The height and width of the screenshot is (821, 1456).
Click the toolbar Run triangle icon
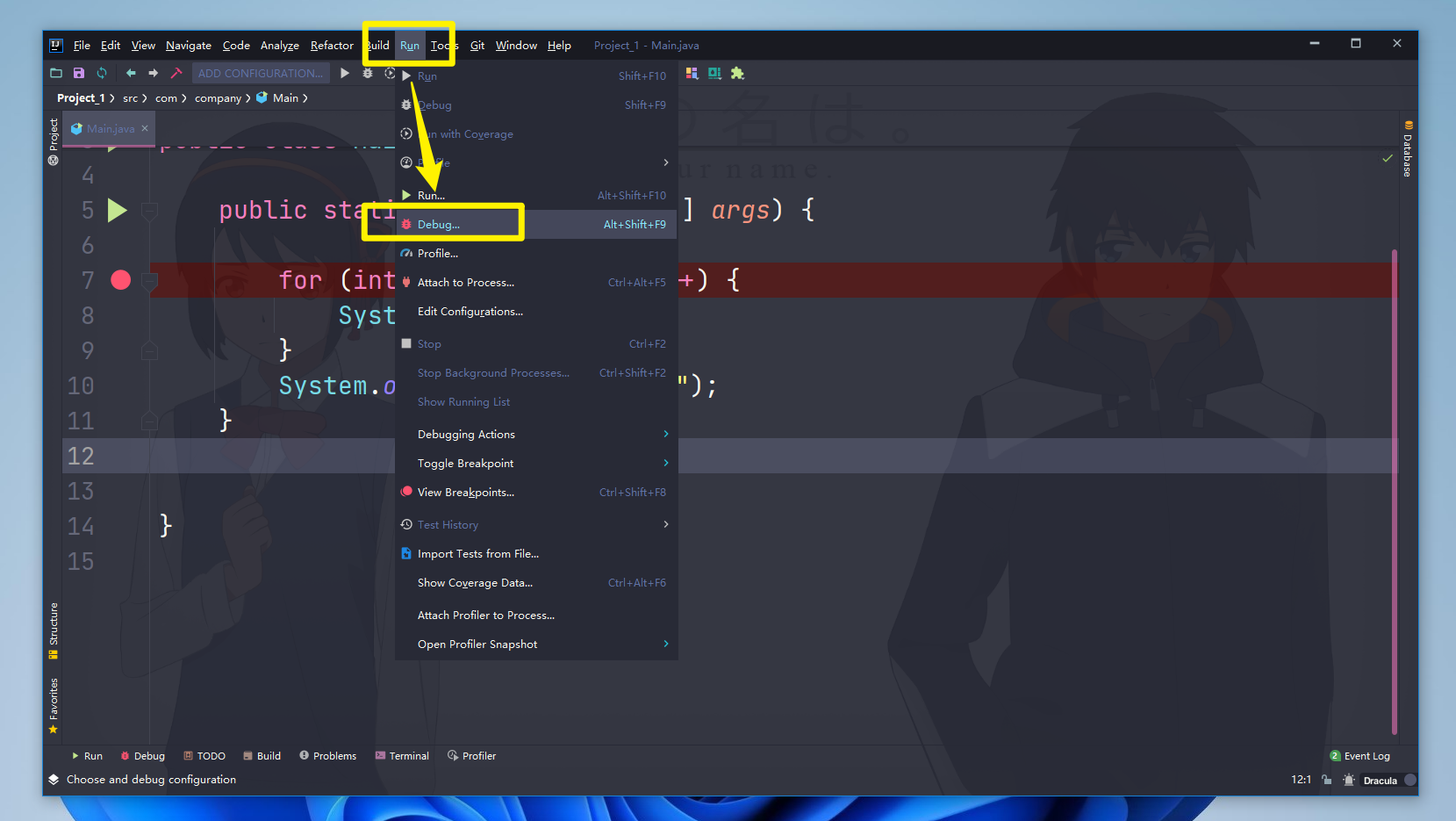click(345, 73)
